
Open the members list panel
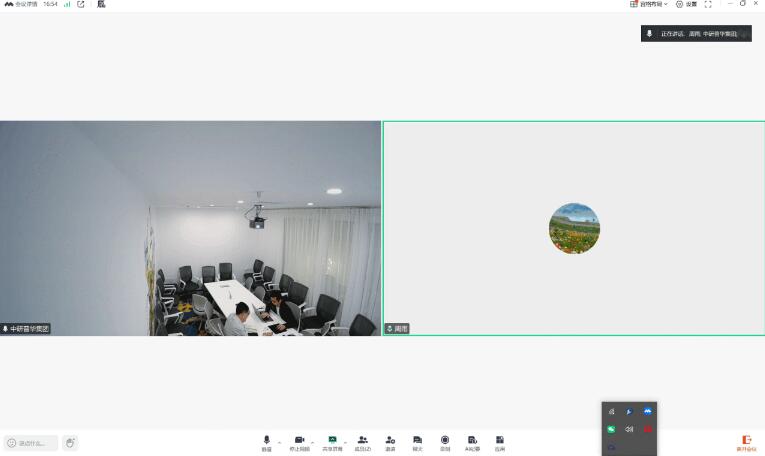tap(363, 441)
